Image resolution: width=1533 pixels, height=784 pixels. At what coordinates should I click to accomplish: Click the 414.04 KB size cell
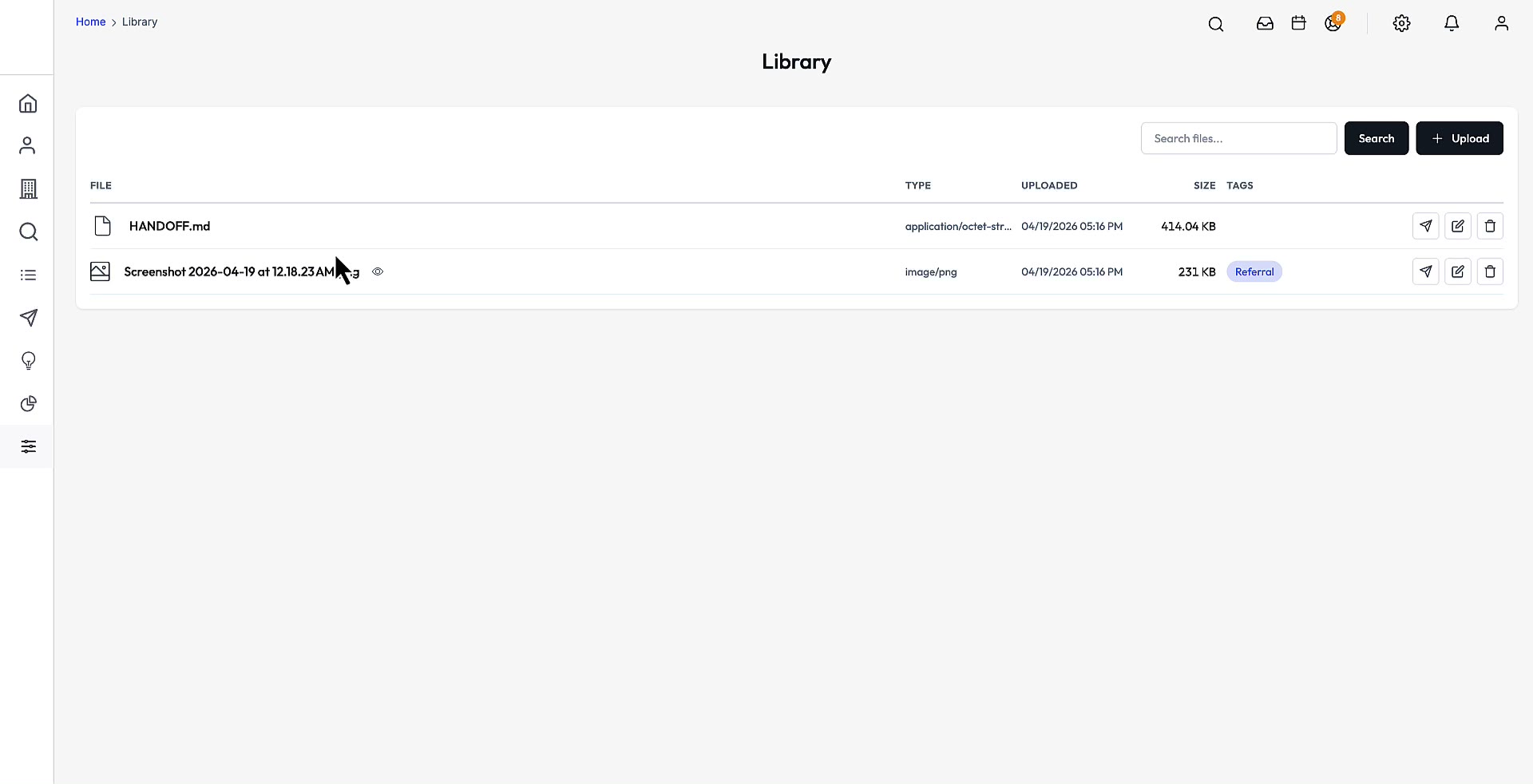coord(1188,226)
